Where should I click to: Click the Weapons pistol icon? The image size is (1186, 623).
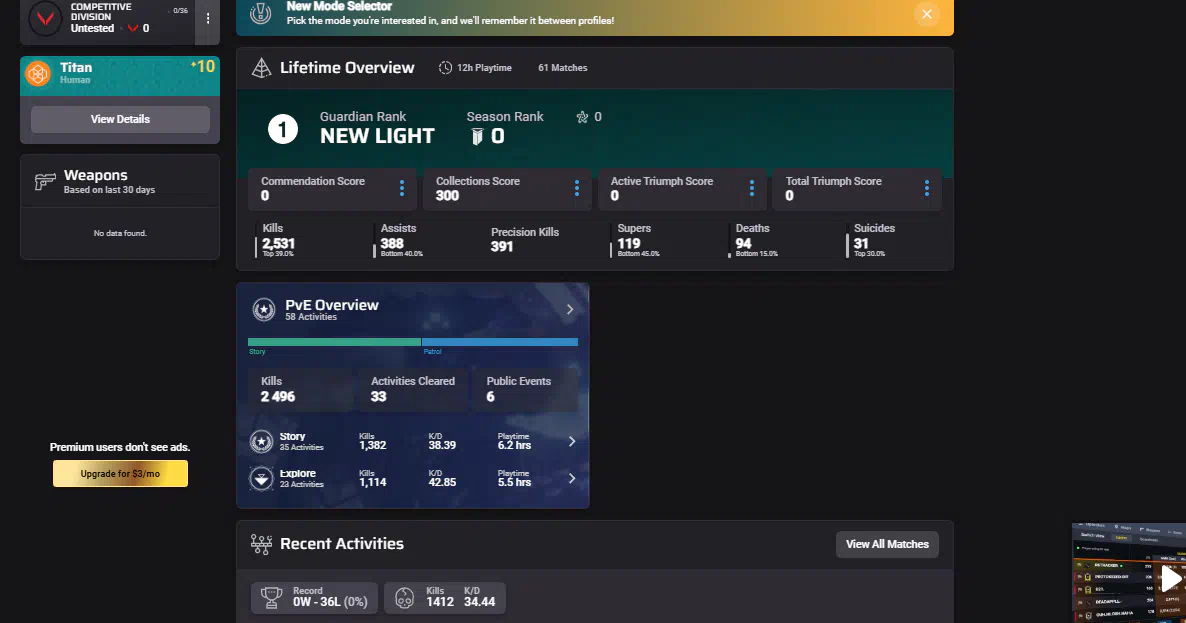click(45, 182)
